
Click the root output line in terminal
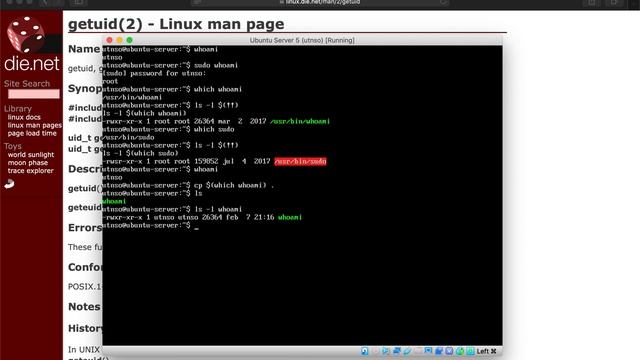(110, 81)
